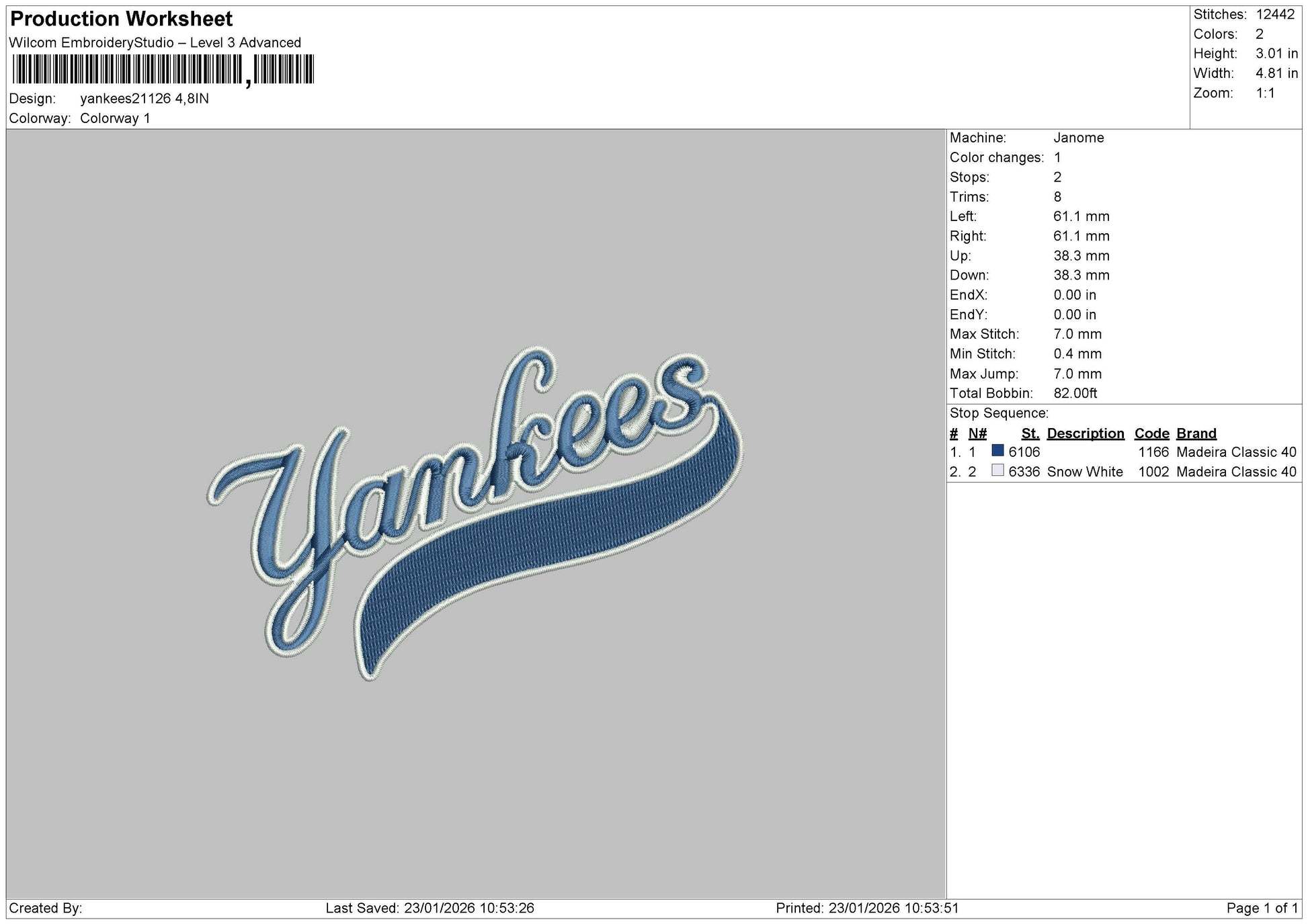Select the "Design:" label

coord(32,99)
